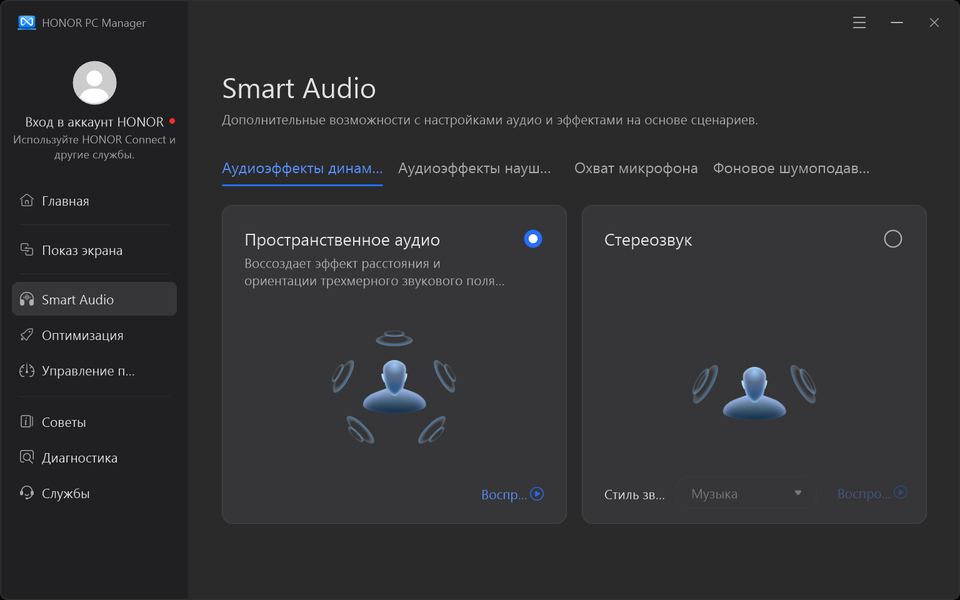This screenshot has height=600, width=960.
Task: Select the Пространственное аудио radio button
Action: [x=533, y=239]
